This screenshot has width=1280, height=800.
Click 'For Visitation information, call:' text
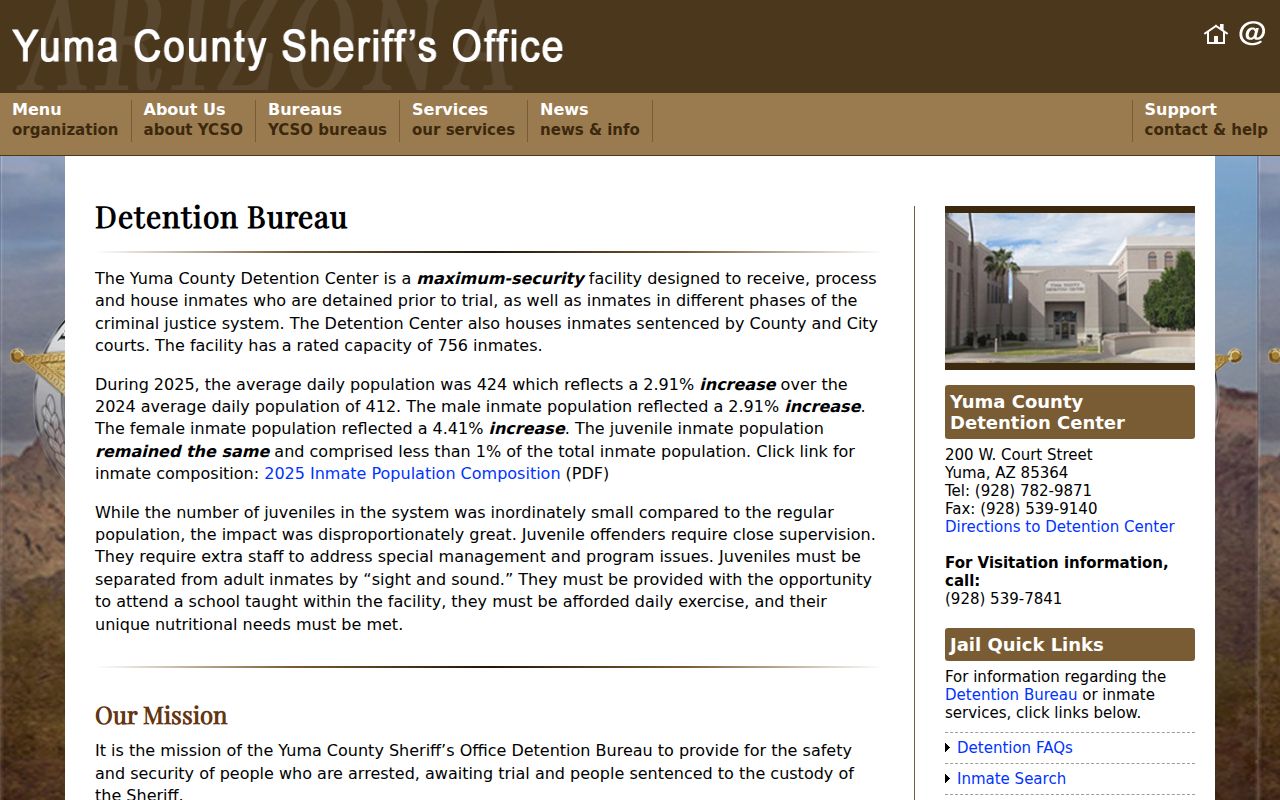[1056, 571]
